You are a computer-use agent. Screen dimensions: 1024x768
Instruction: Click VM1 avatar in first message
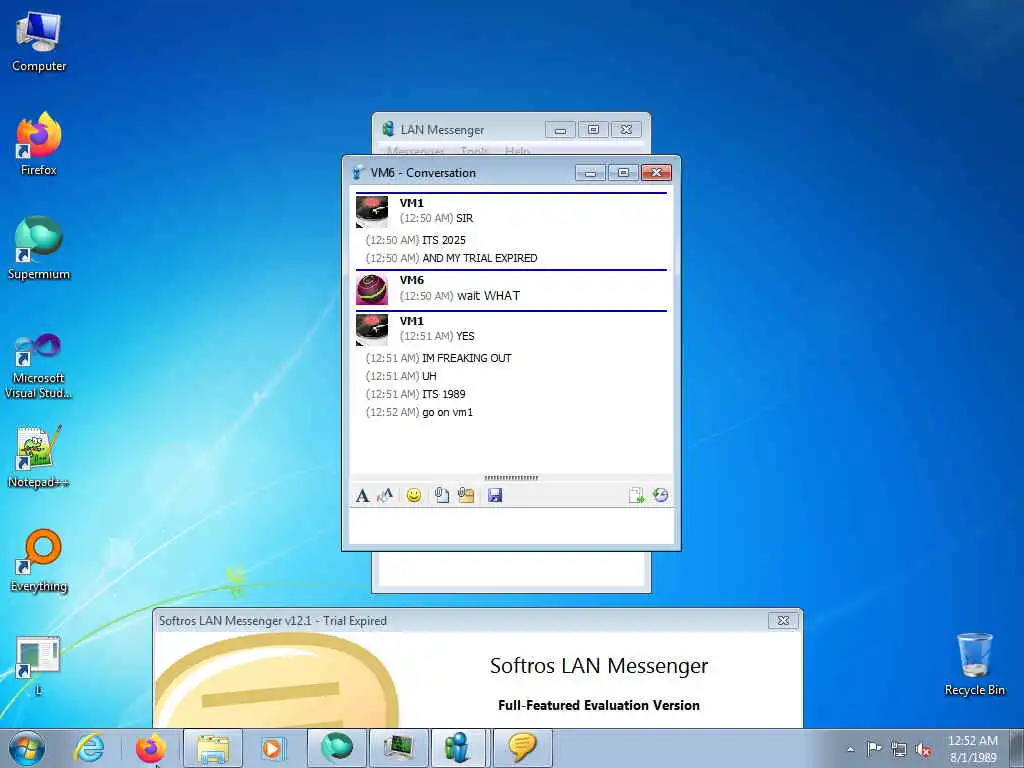coord(372,212)
